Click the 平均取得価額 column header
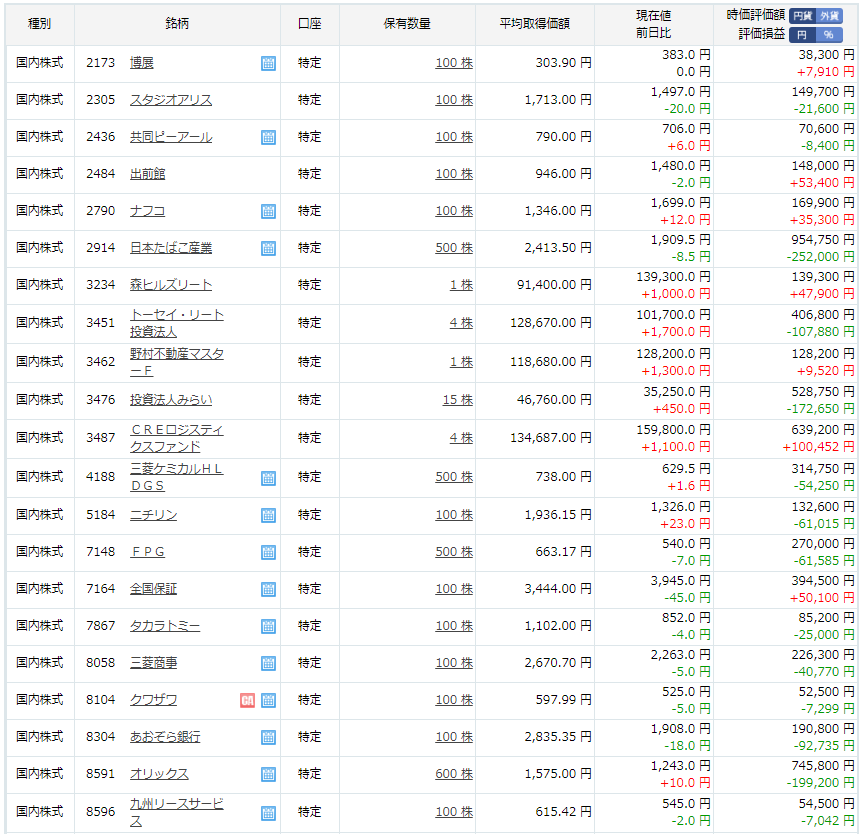 coord(535,24)
